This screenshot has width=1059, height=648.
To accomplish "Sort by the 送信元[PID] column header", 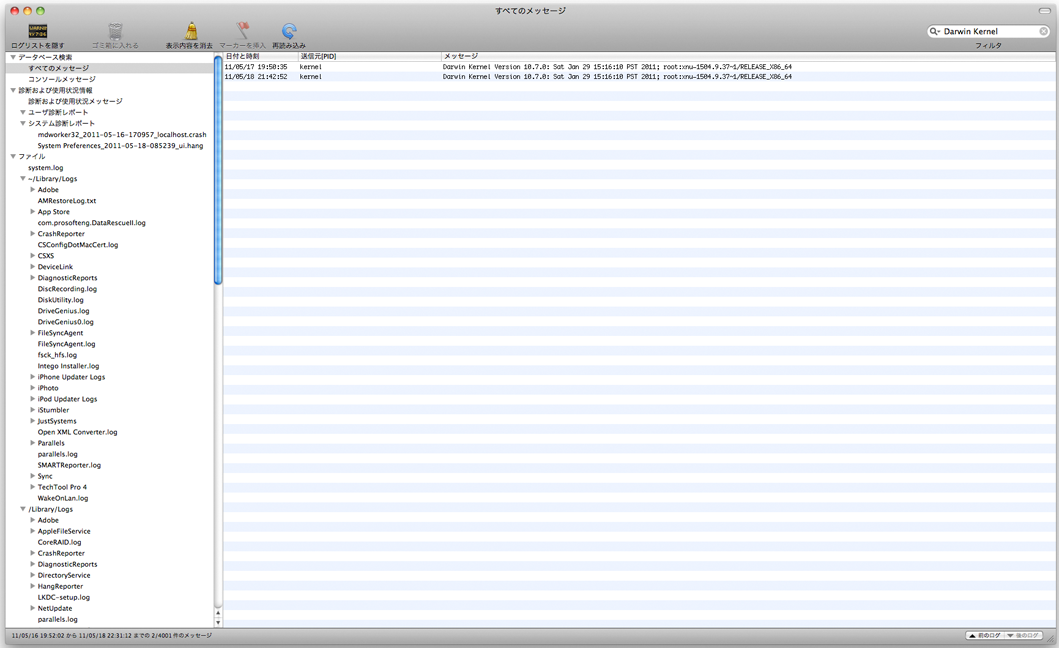I will pos(369,56).
